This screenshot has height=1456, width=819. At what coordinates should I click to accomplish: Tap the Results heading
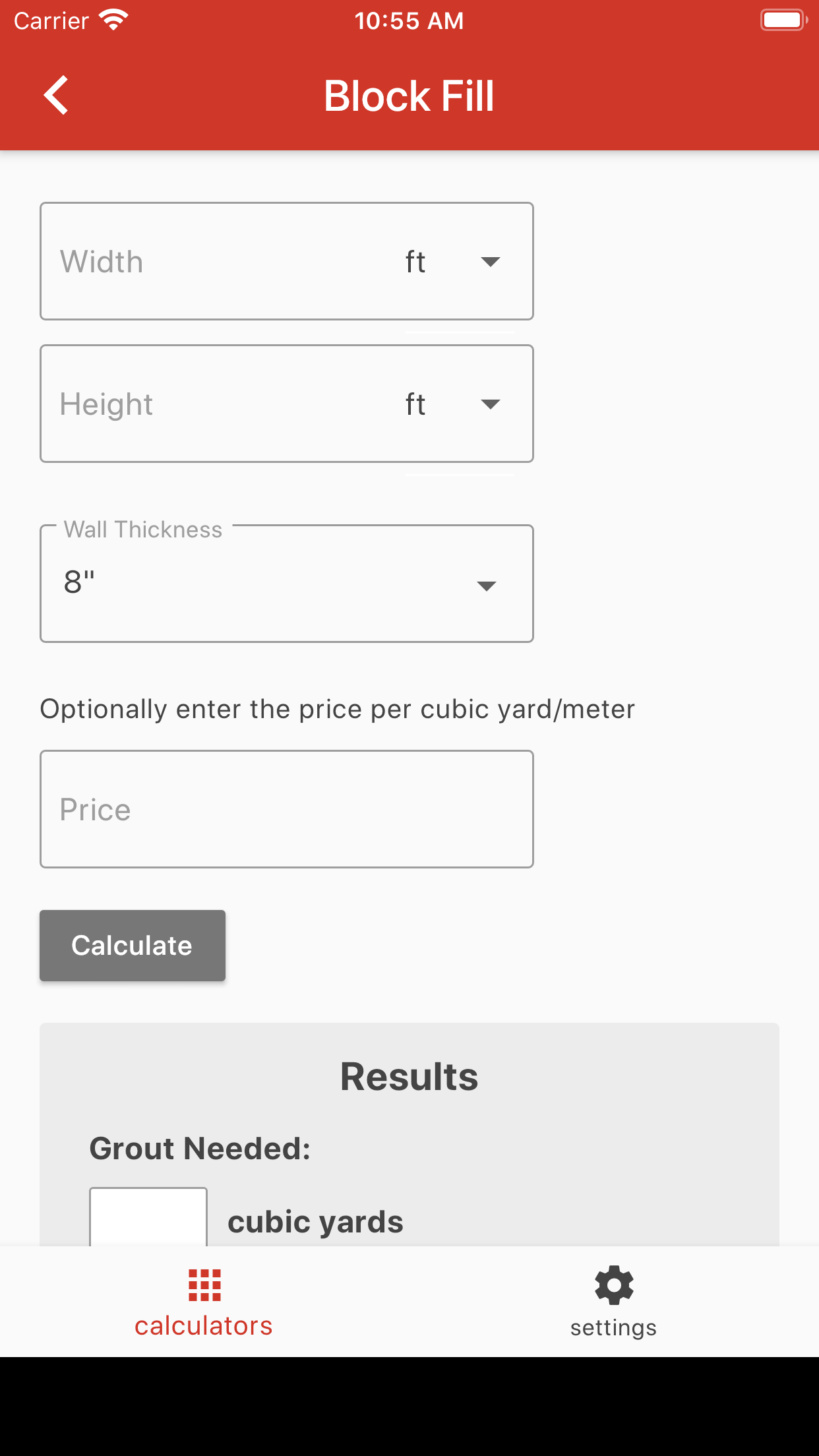[409, 1077]
